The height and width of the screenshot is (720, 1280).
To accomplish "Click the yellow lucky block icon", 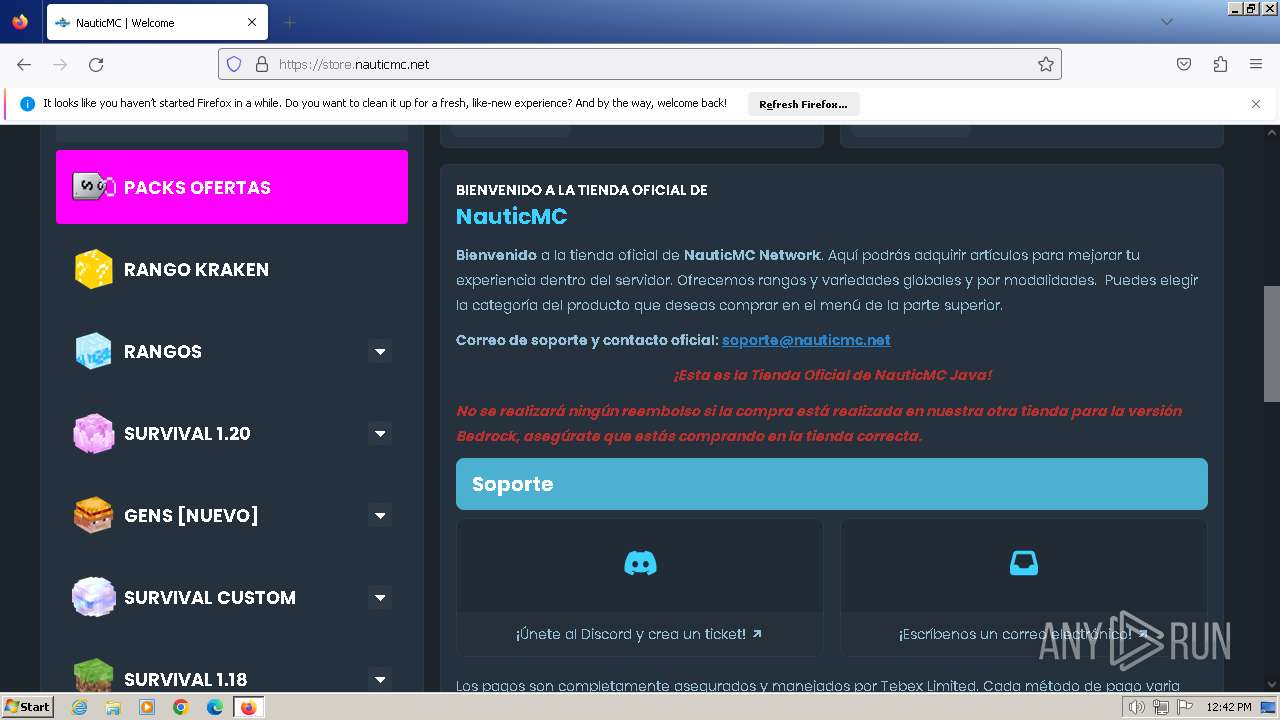I will (x=93, y=269).
